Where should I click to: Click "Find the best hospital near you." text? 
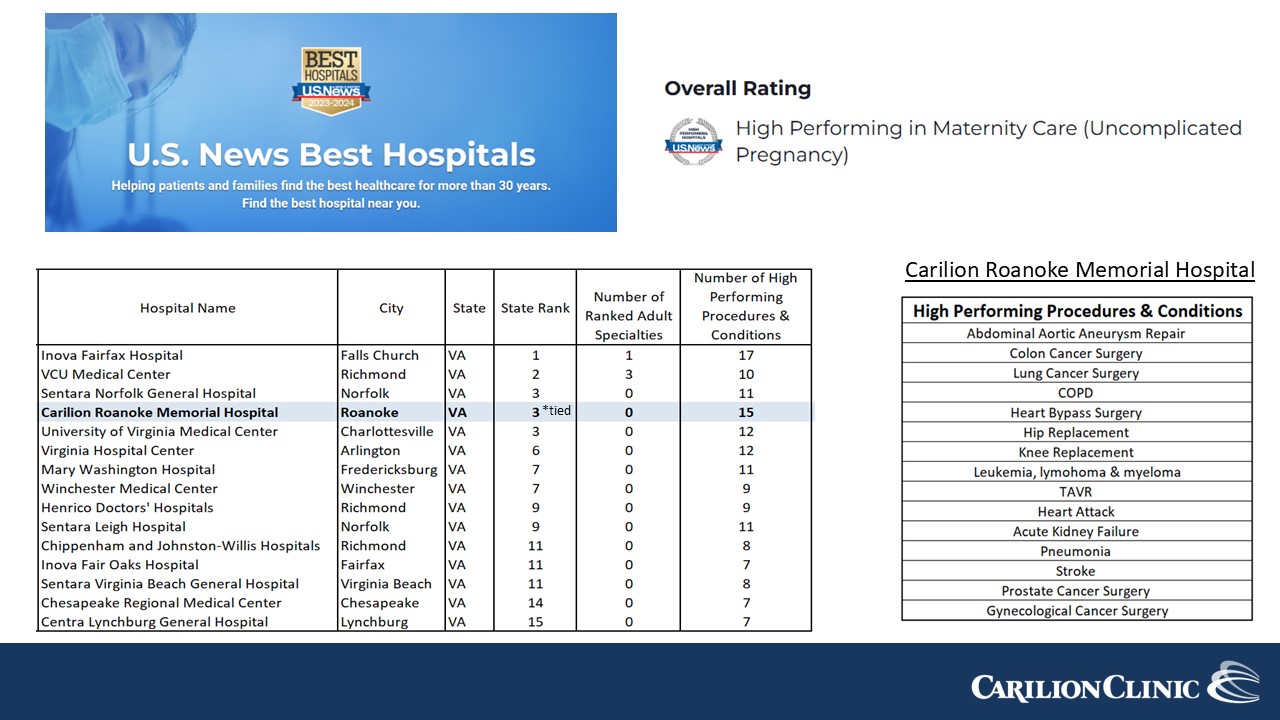point(331,203)
